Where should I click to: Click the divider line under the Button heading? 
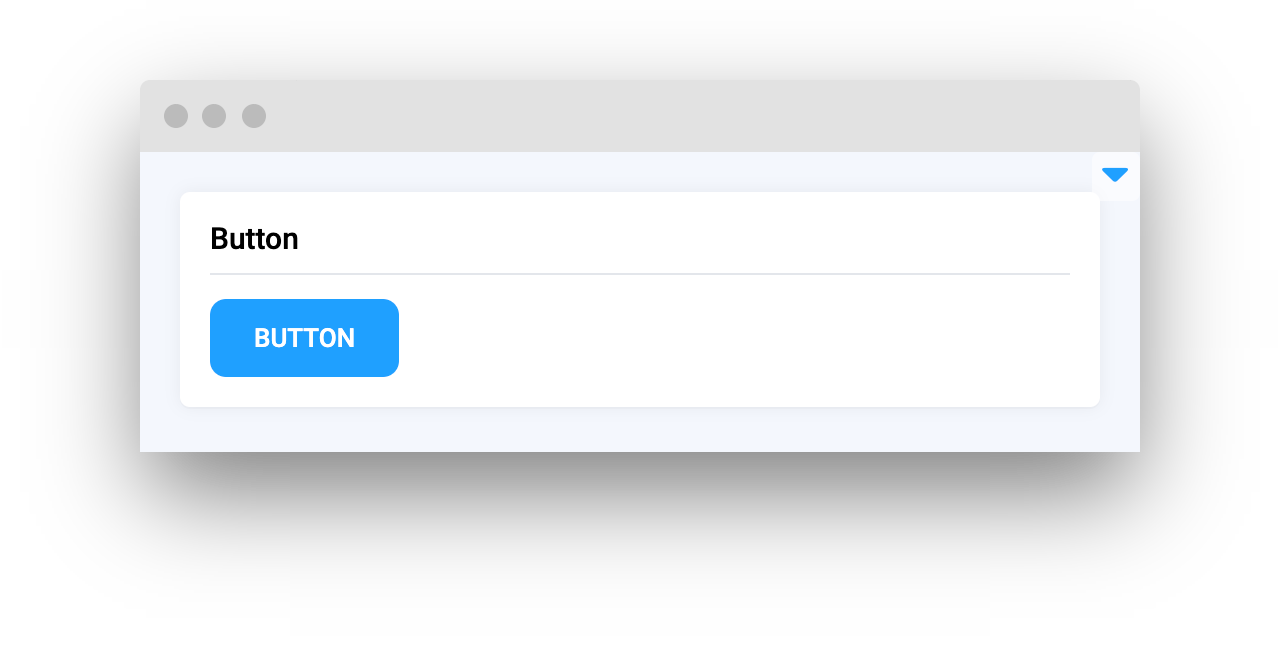coord(640,273)
